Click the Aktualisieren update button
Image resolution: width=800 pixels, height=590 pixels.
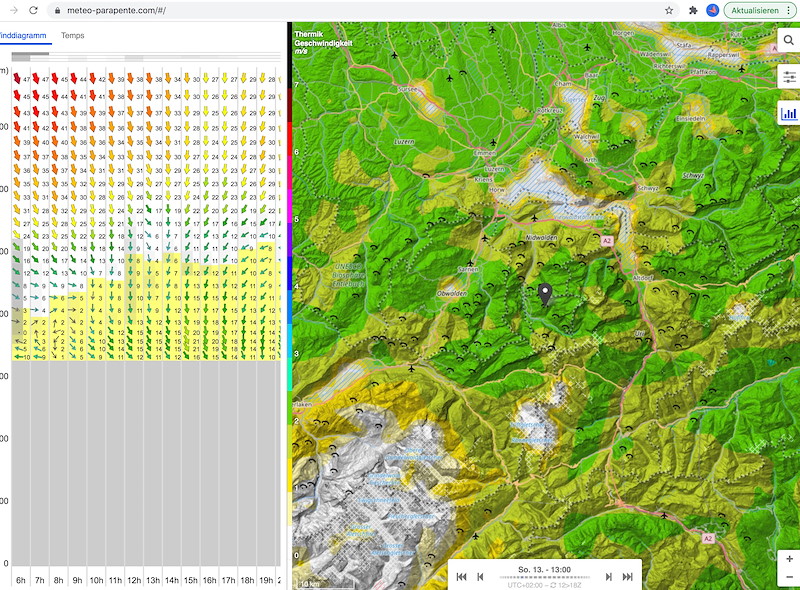[755, 10]
